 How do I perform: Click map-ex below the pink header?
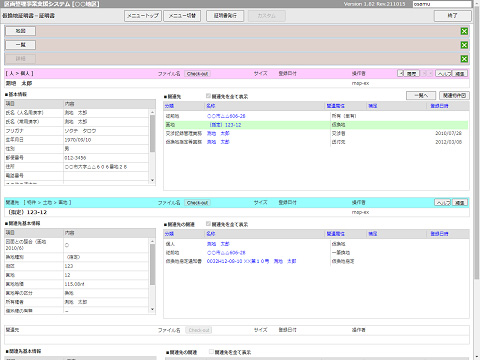360,83
